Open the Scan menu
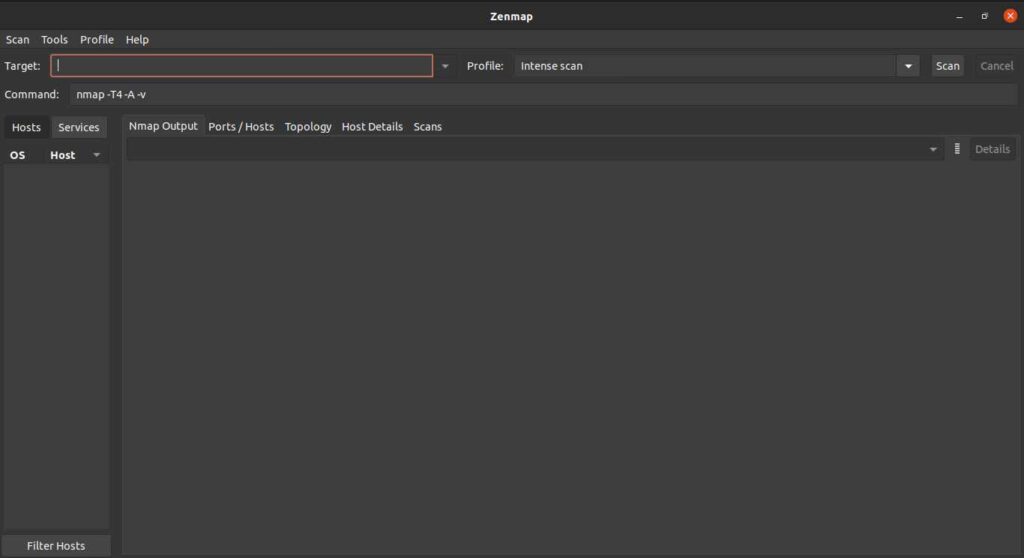This screenshot has height=558, width=1024. pos(18,40)
